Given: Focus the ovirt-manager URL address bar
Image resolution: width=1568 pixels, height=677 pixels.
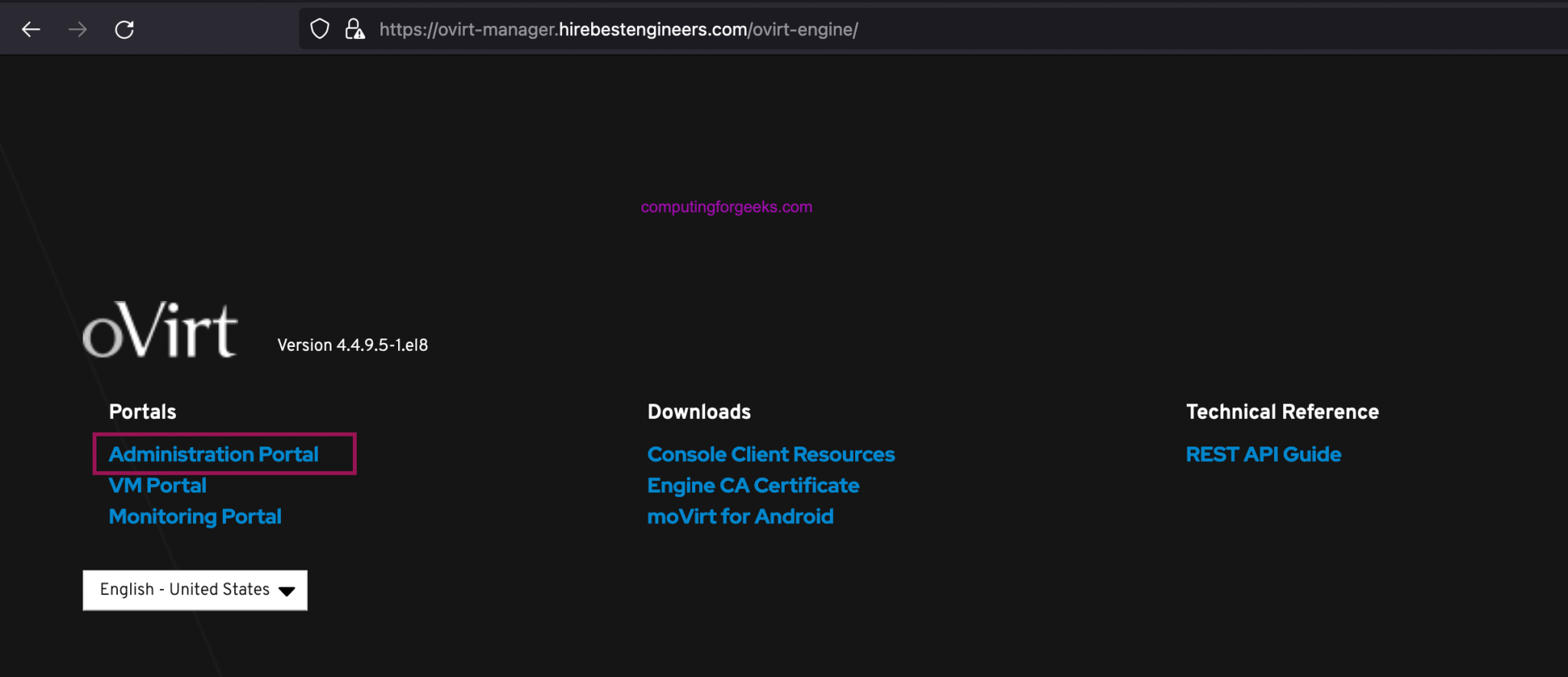Looking at the screenshot, I should click(x=619, y=30).
